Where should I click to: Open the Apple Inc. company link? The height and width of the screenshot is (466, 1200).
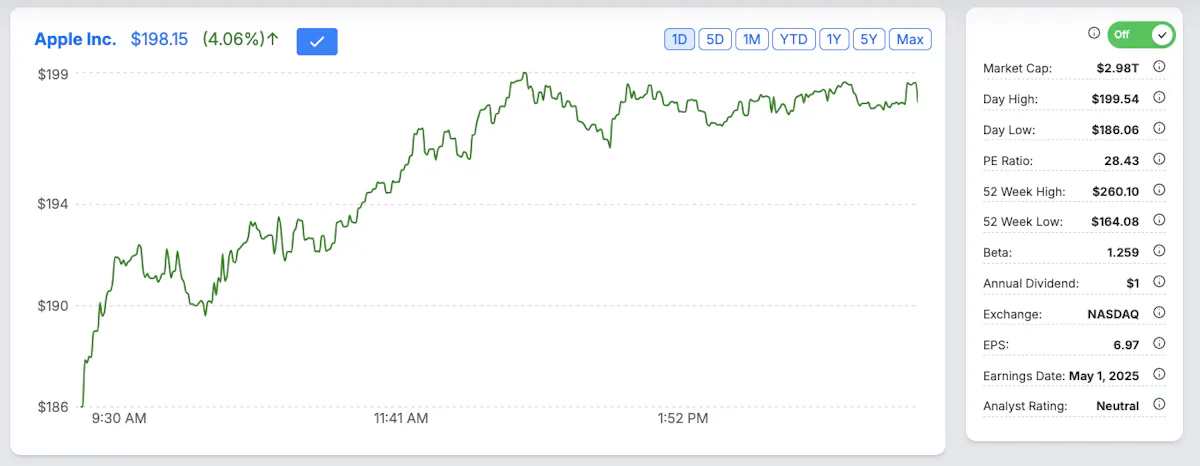coord(75,40)
